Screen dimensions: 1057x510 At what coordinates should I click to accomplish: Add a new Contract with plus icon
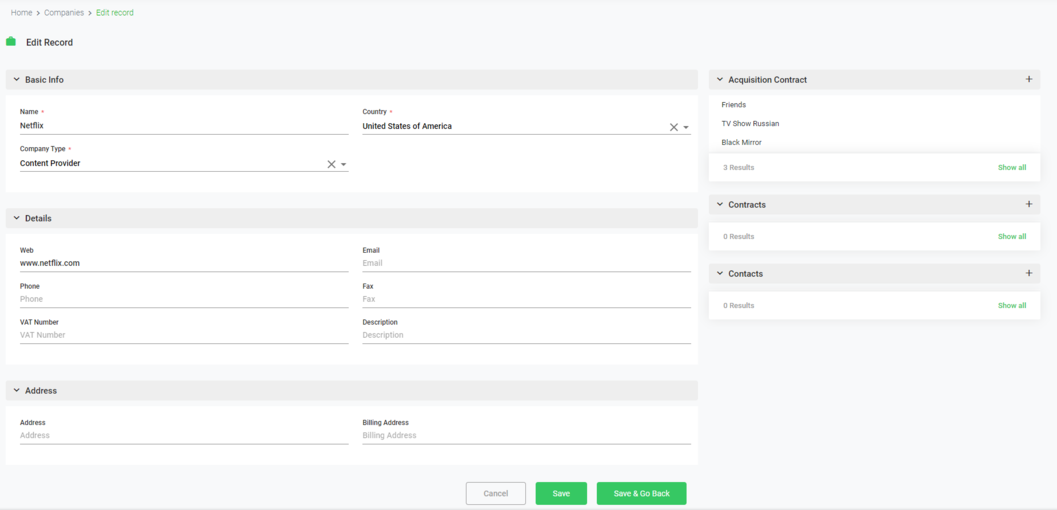[1029, 204]
